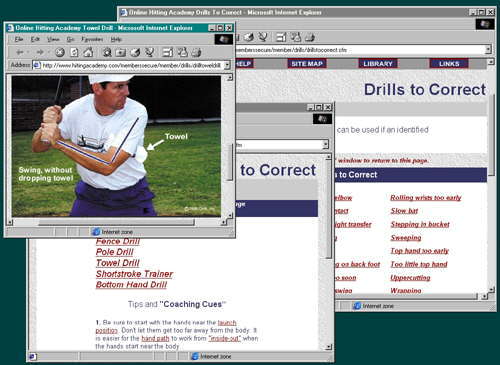Click the Windows logo throbber in Towel Drill window
Image resolution: width=500 pixels, height=365 pixels.
click(x=223, y=39)
